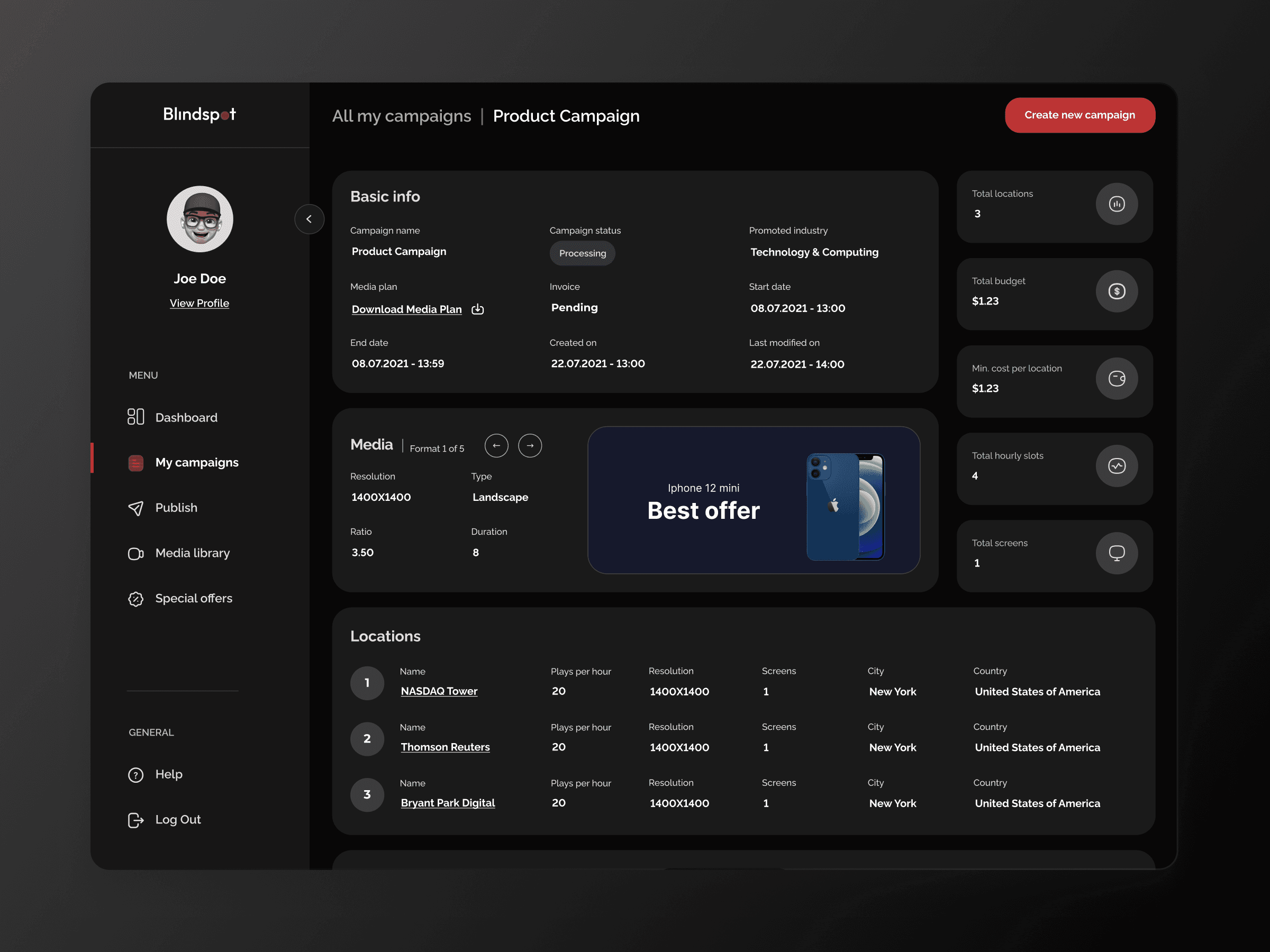Click the download icon beside Media Plan
Image resolution: width=1270 pixels, height=952 pixels.
click(x=477, y=309)
